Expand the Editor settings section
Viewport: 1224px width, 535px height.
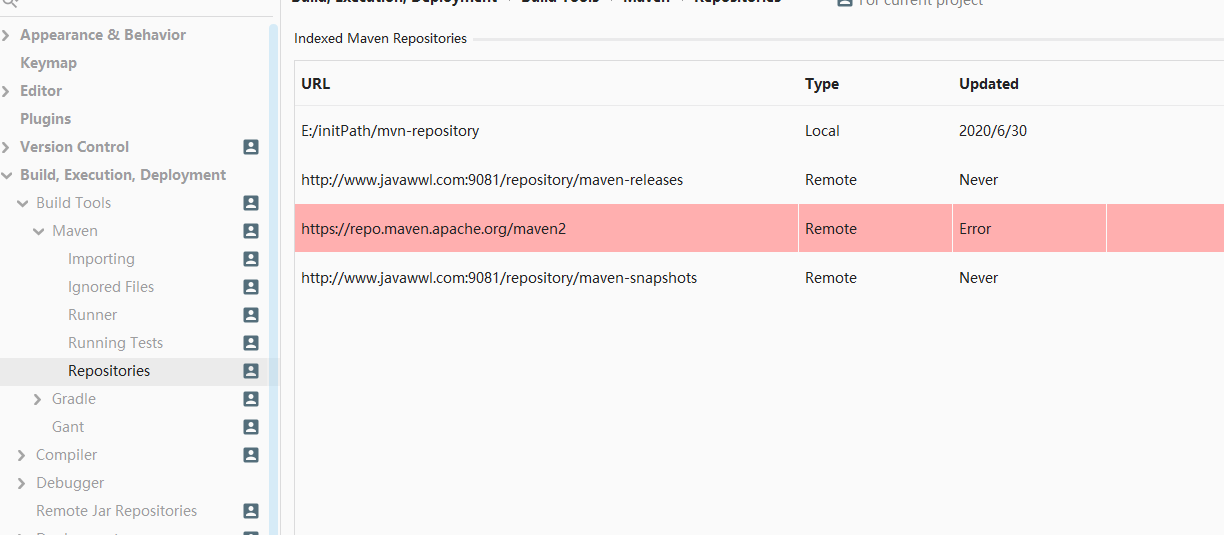click(x=7, y=91)
